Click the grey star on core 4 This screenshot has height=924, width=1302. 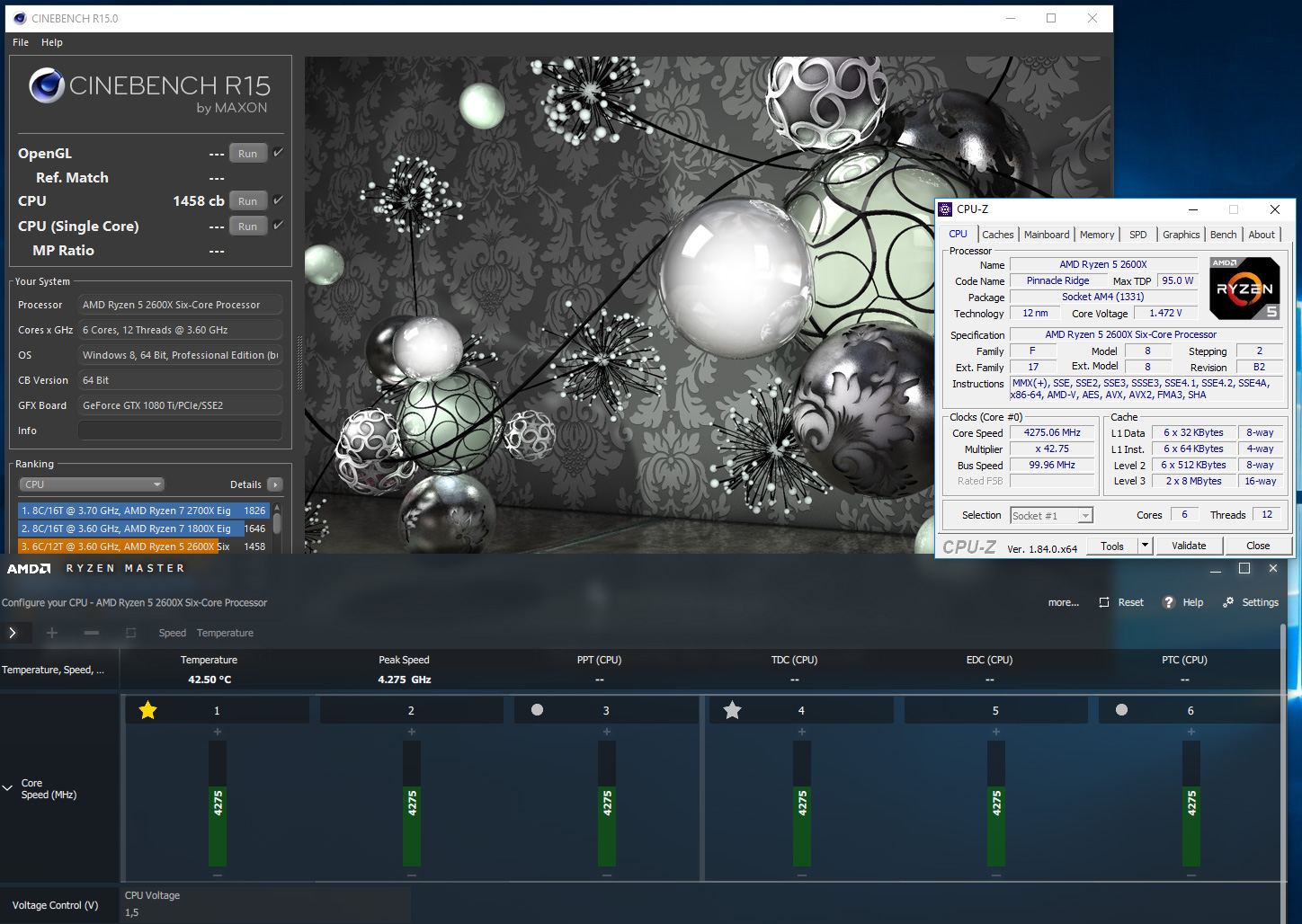[x=732, y=710]
